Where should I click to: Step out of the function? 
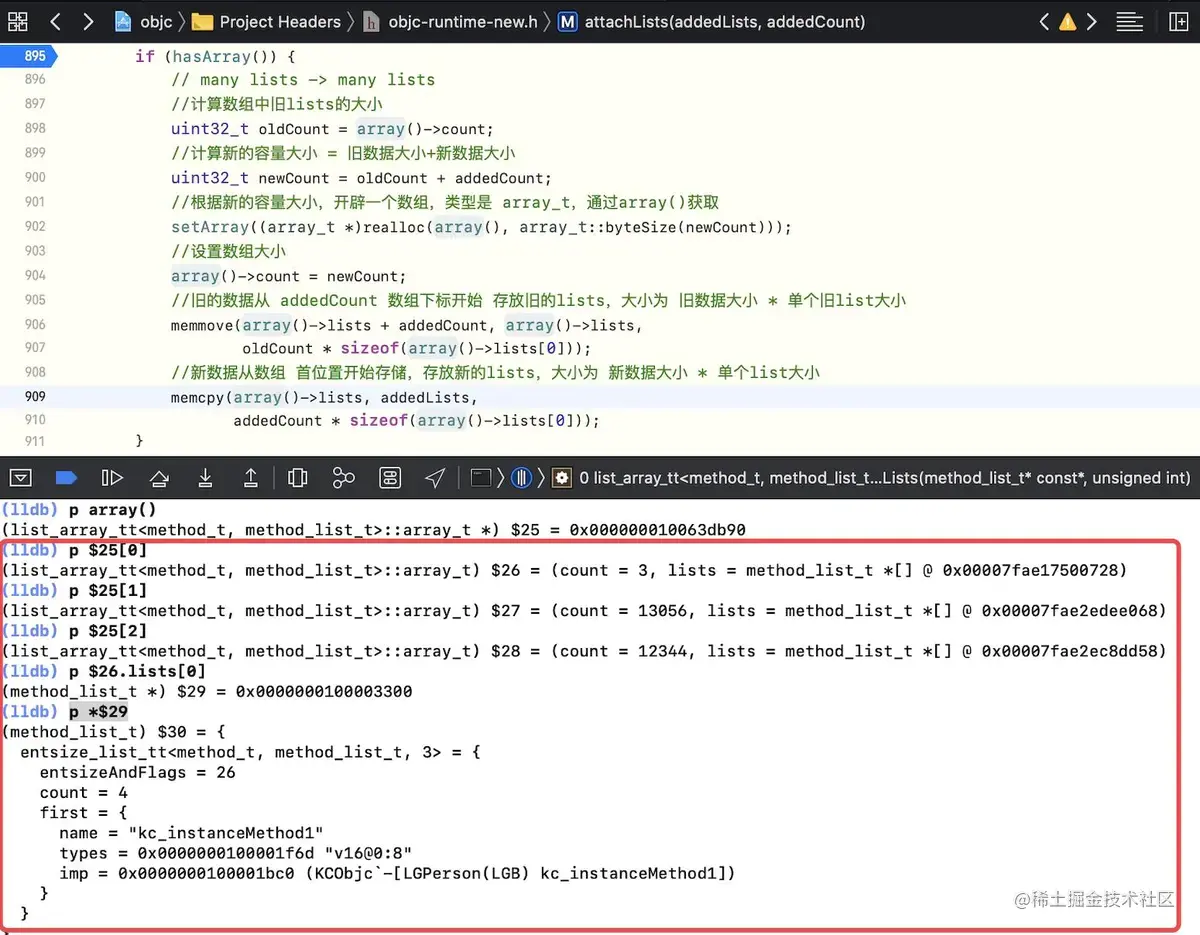click(x=251, y=478)
